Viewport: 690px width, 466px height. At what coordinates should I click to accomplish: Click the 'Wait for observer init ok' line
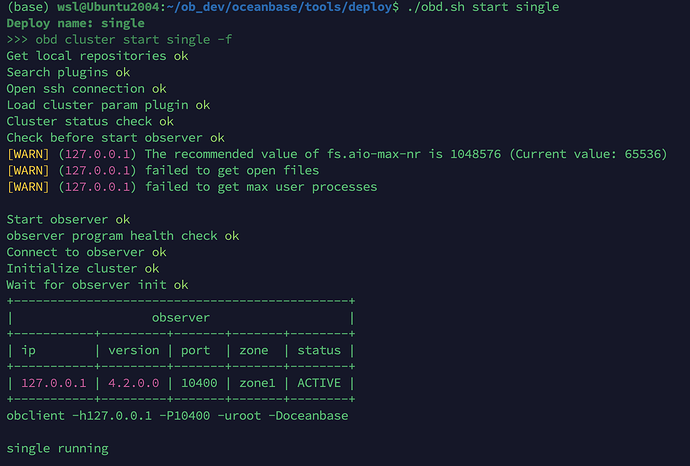click(97, 284)
